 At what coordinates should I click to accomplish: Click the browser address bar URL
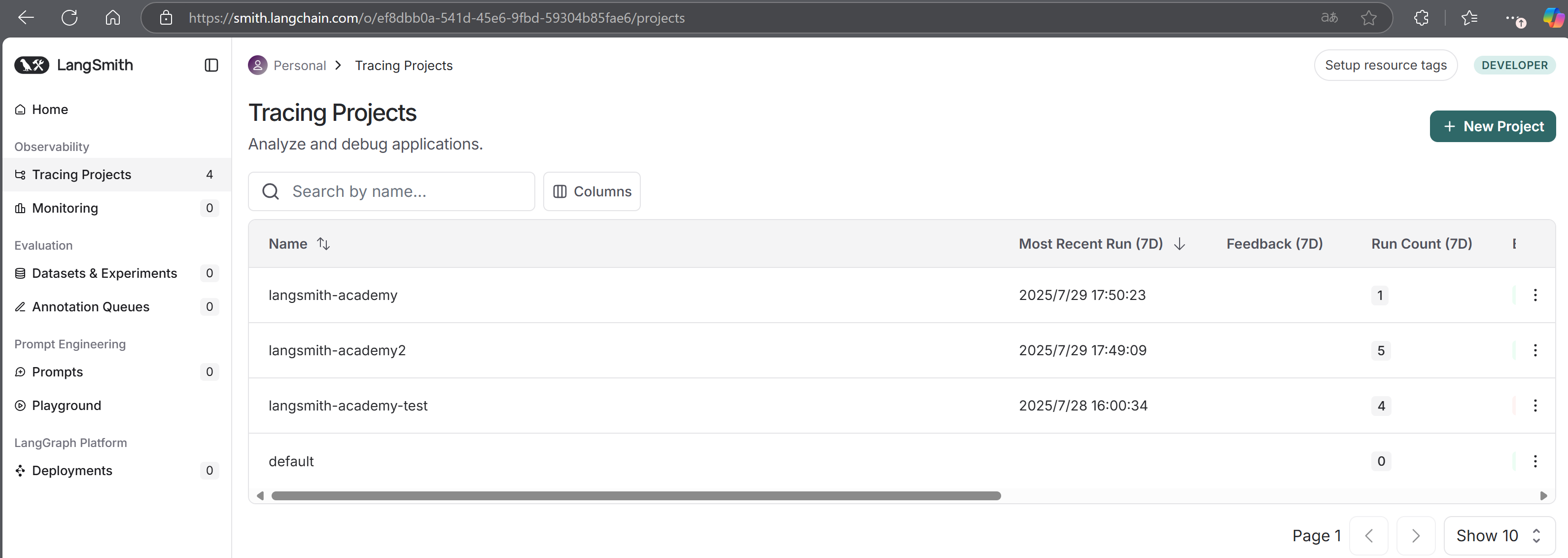(x=436, y=18)
